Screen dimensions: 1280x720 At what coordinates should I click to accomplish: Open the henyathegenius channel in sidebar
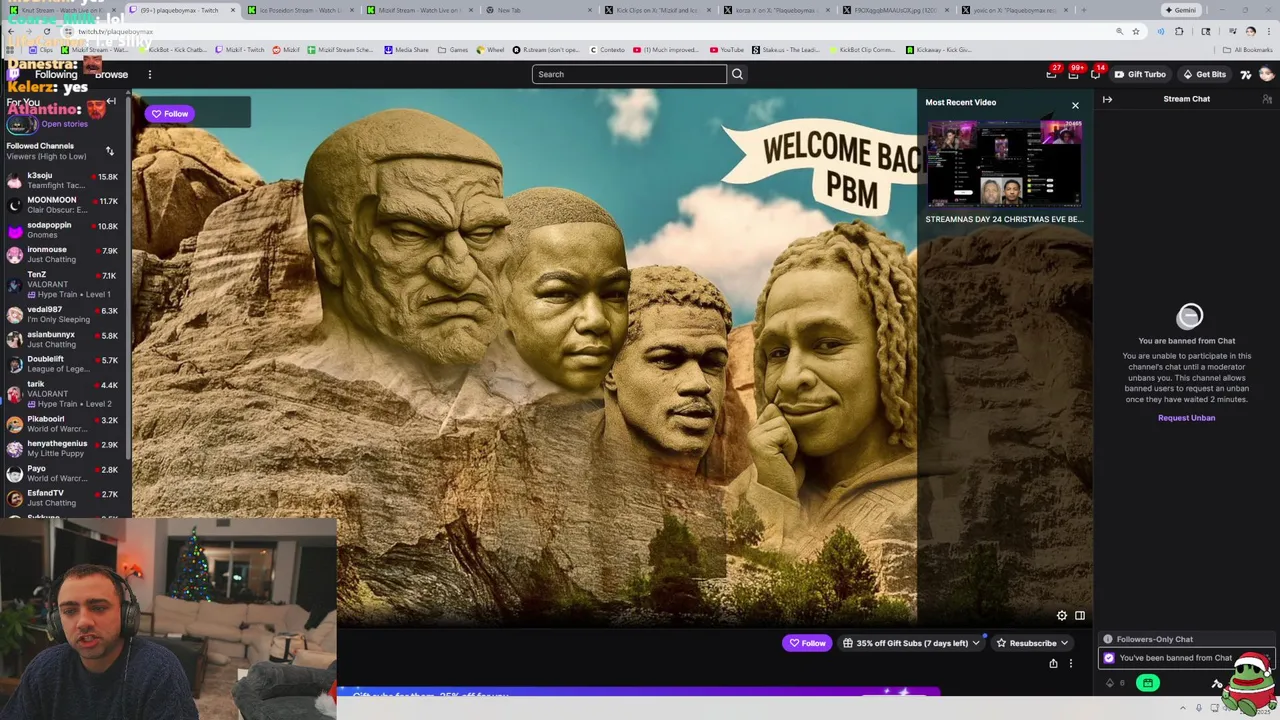(64, 448)
